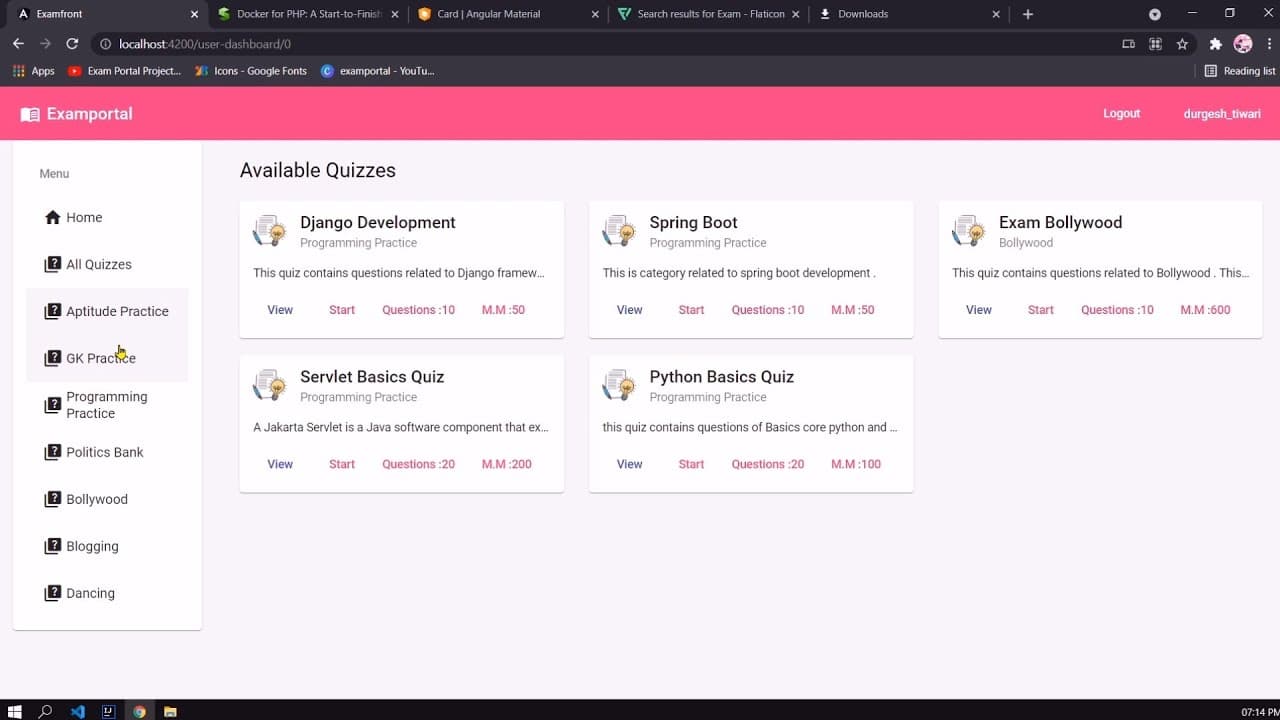This screenshot has height=720, width=1280.
Task: Click M.M :100 on Python Basics card
Action: coord(856,464)
